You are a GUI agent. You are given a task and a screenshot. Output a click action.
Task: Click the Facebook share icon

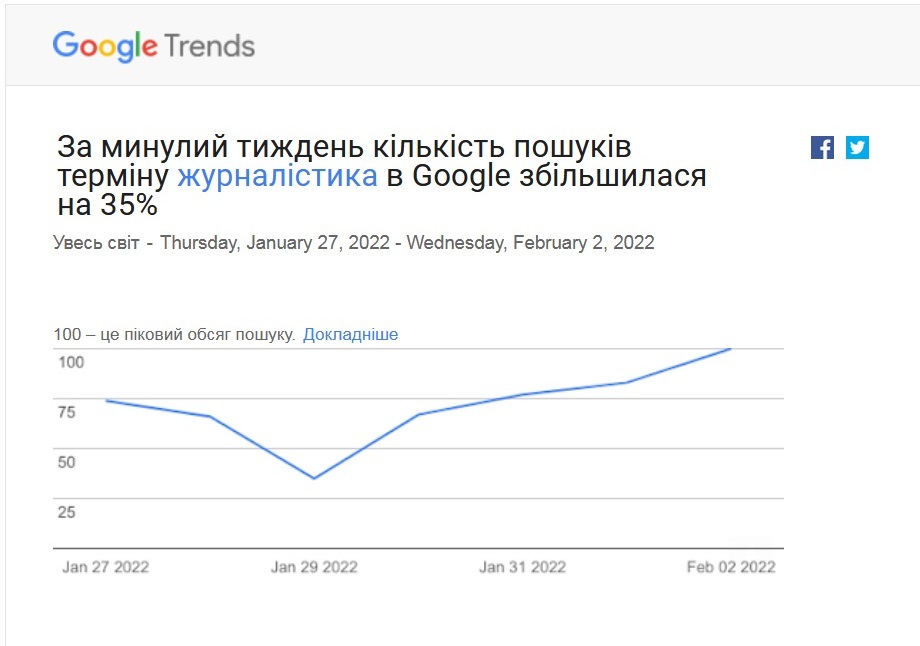822,148
